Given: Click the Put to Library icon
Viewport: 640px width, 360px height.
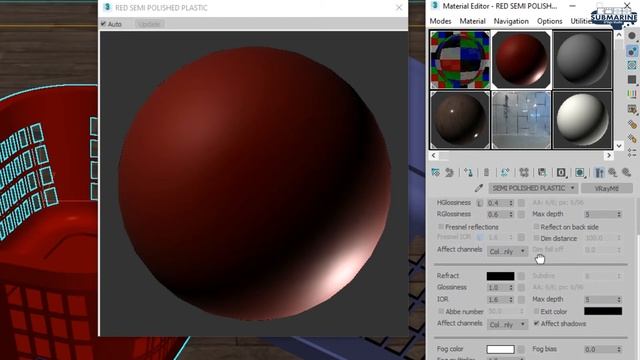Looking at the screenshot, I should (542, 173).
